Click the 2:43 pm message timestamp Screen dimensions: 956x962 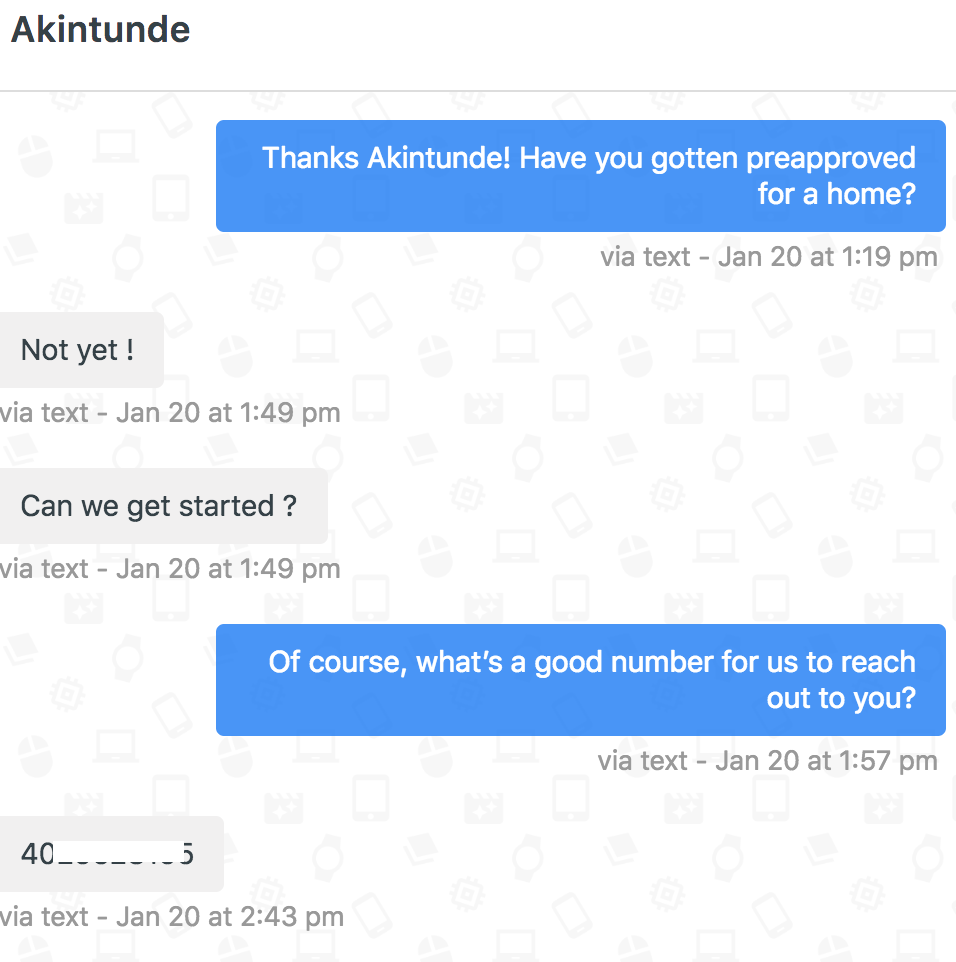(x=172, y=917)
